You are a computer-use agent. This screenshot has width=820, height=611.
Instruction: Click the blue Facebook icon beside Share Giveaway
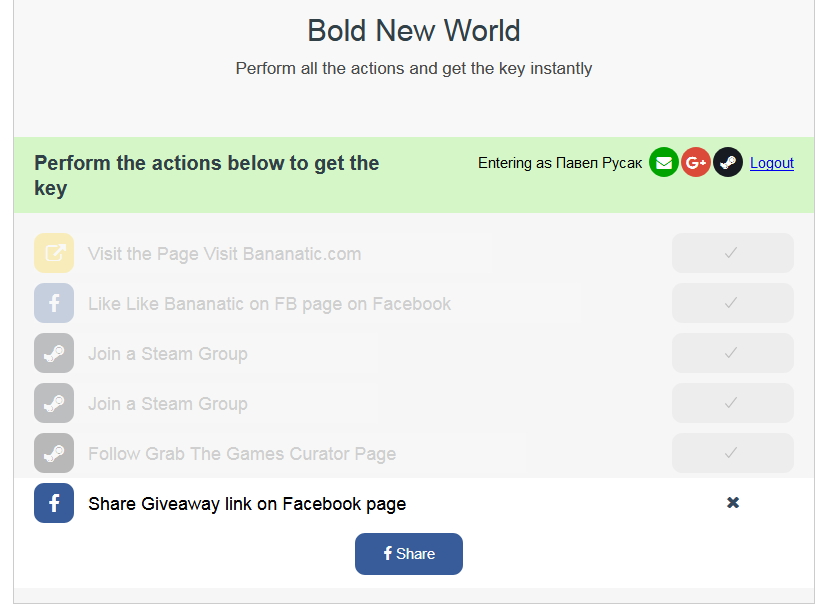54,503
